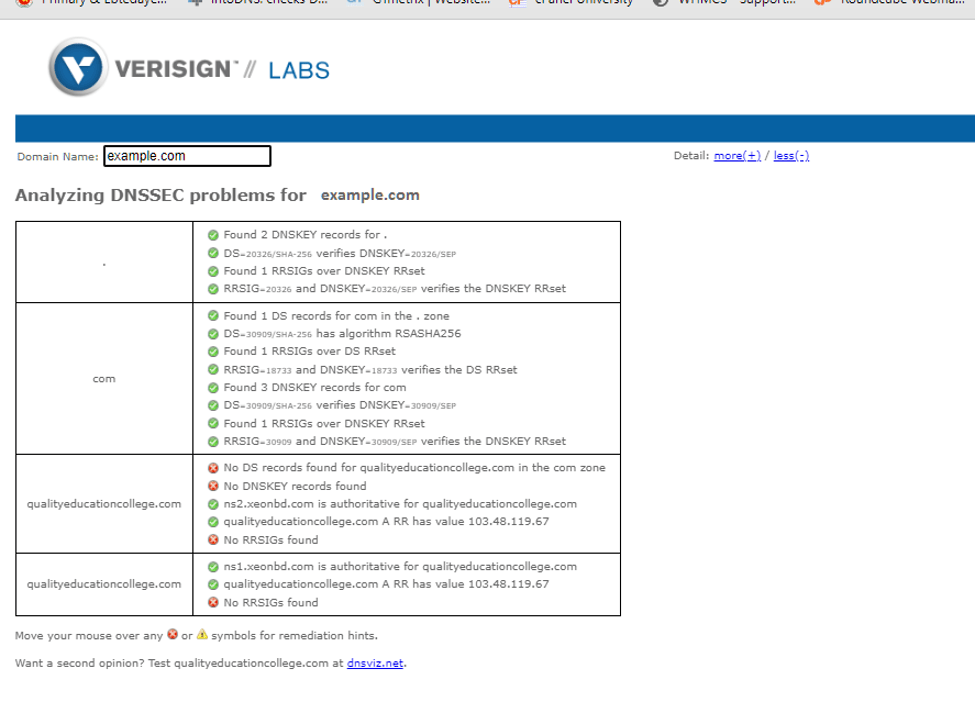
Task: Click check icon beside DS=30909 verifies DNSKEY=30909/SEP
Action: coord(213,406)
